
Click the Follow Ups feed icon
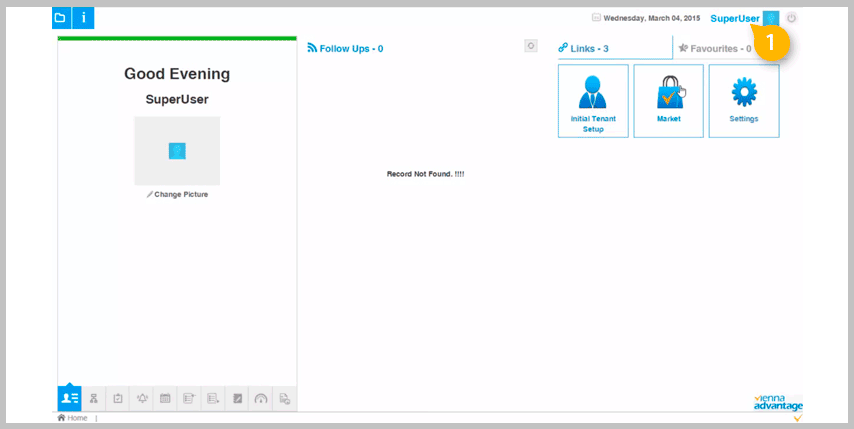click(x=312, y=48)
